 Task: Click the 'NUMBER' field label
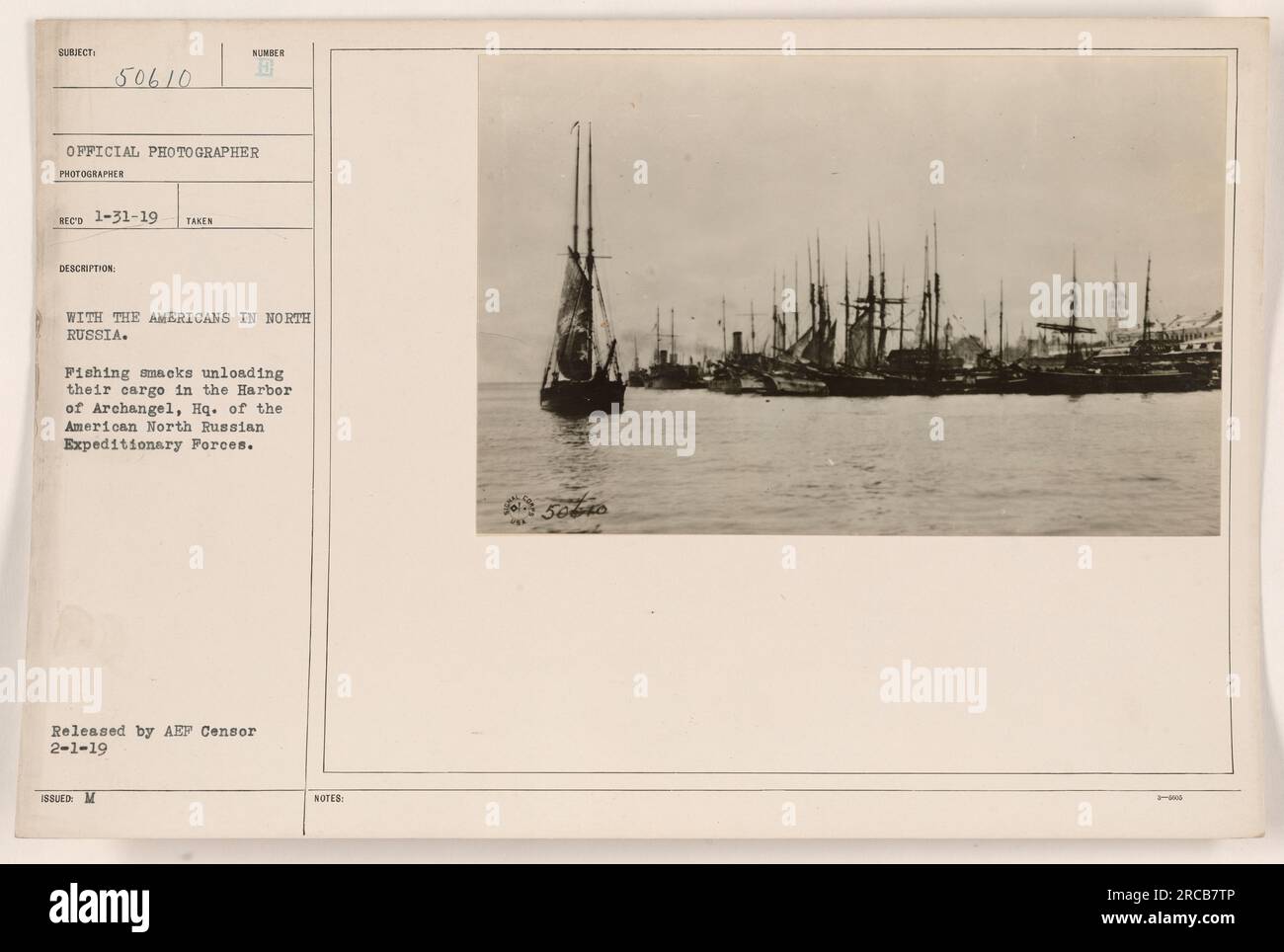click(x=268, y=52)
